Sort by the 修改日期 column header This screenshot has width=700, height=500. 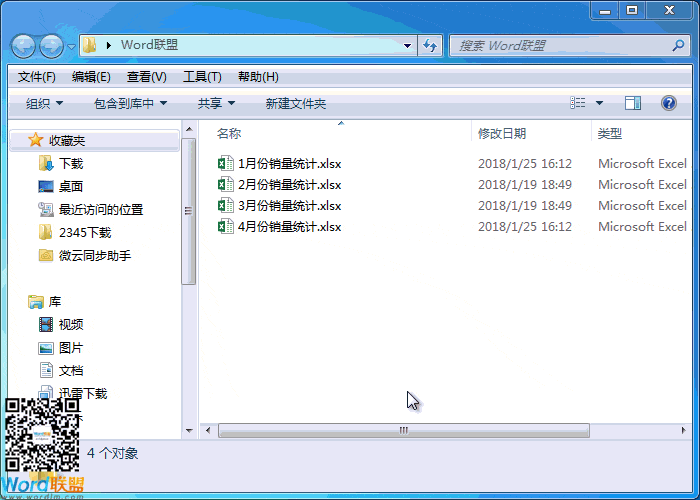click(502, 133)
